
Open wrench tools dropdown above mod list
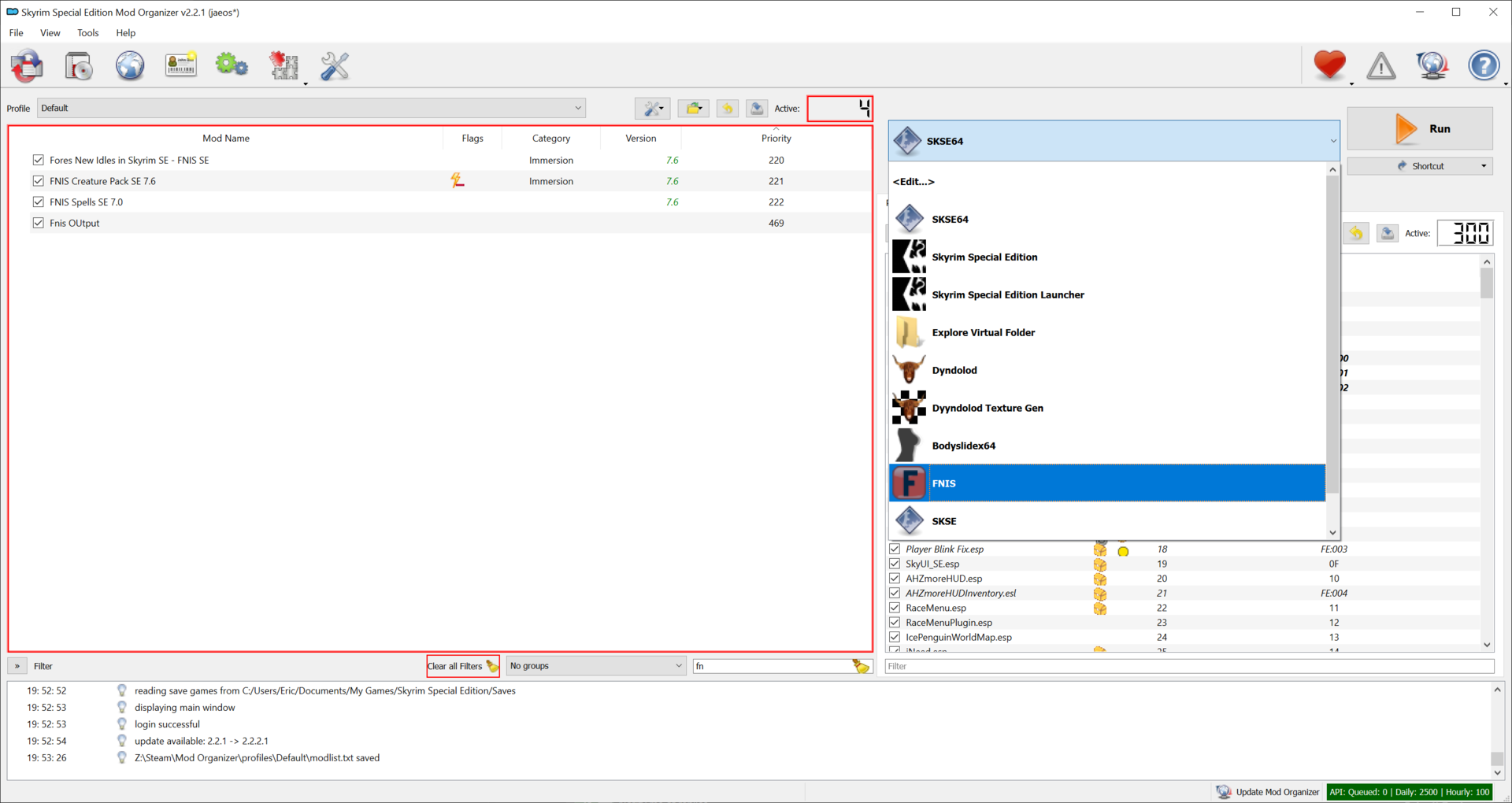pyautogui.click(x=653, y=109)
